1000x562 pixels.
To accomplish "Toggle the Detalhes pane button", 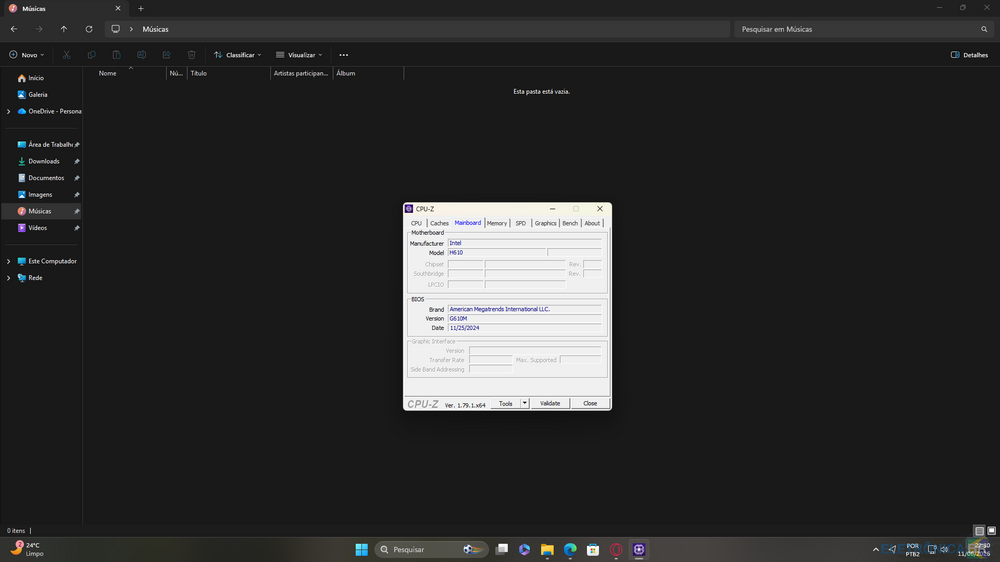I will point(969,55).
